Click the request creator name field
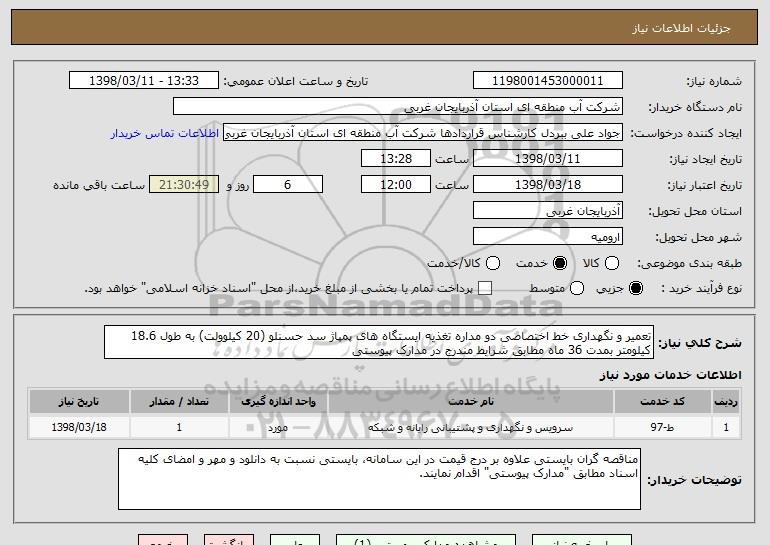 [423, 133]
